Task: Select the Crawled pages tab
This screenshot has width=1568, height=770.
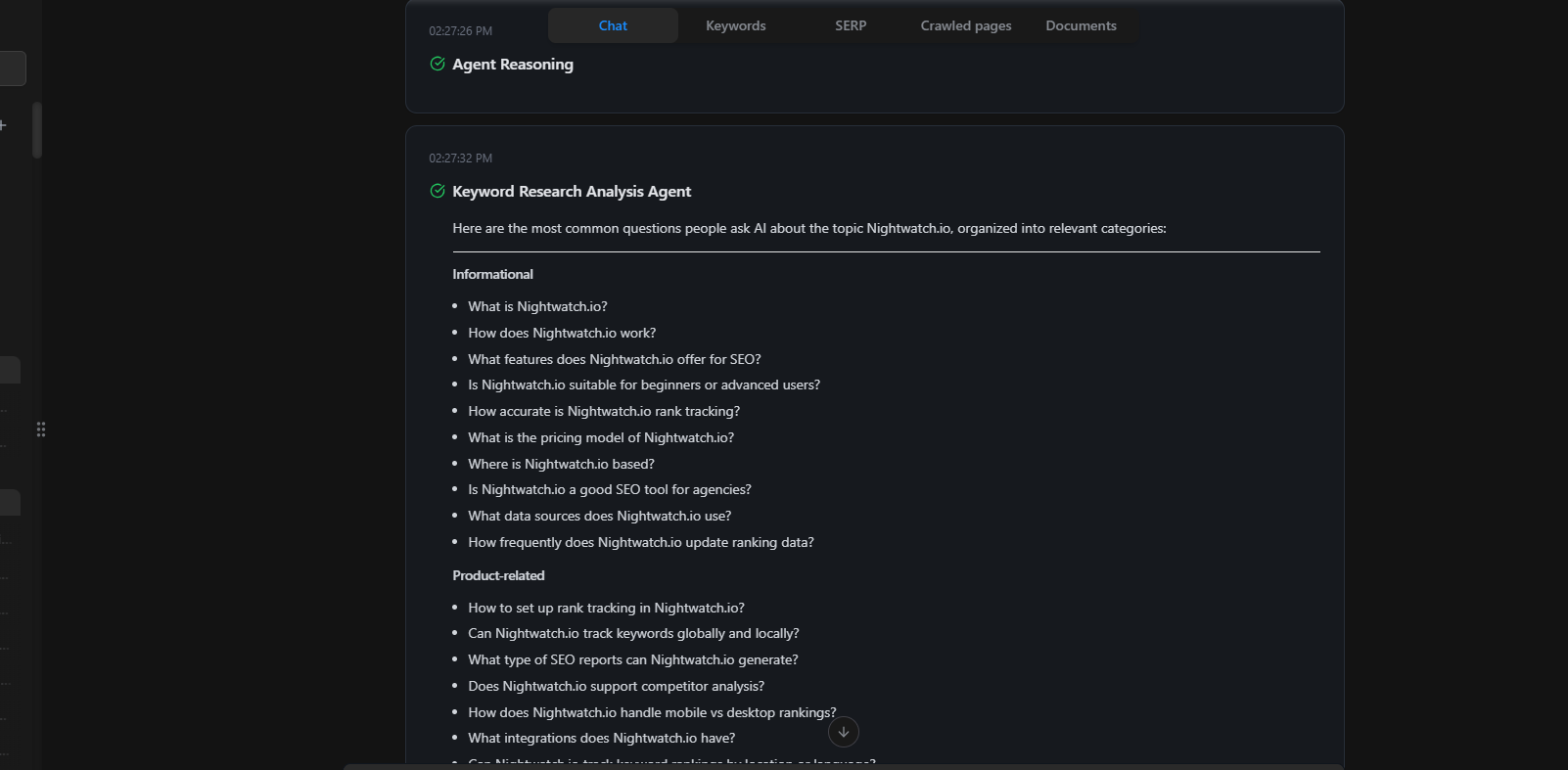Action: 965,25
